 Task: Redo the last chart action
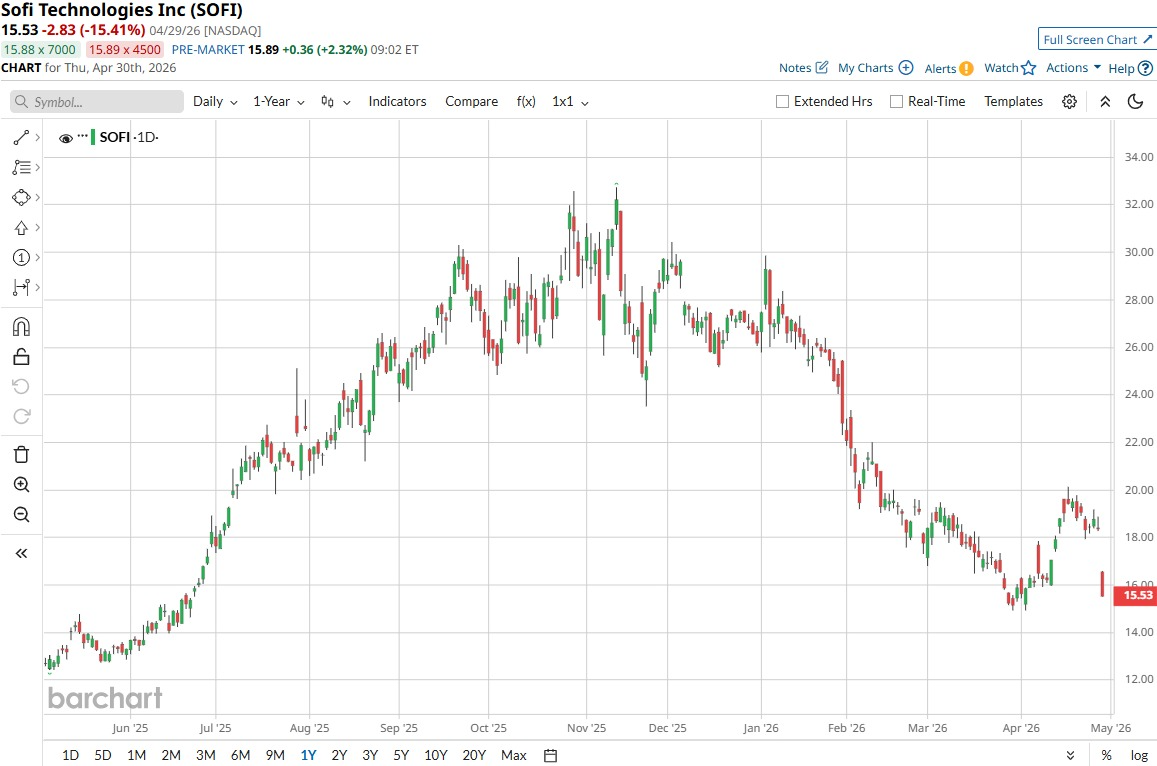(x=21, y=416)
